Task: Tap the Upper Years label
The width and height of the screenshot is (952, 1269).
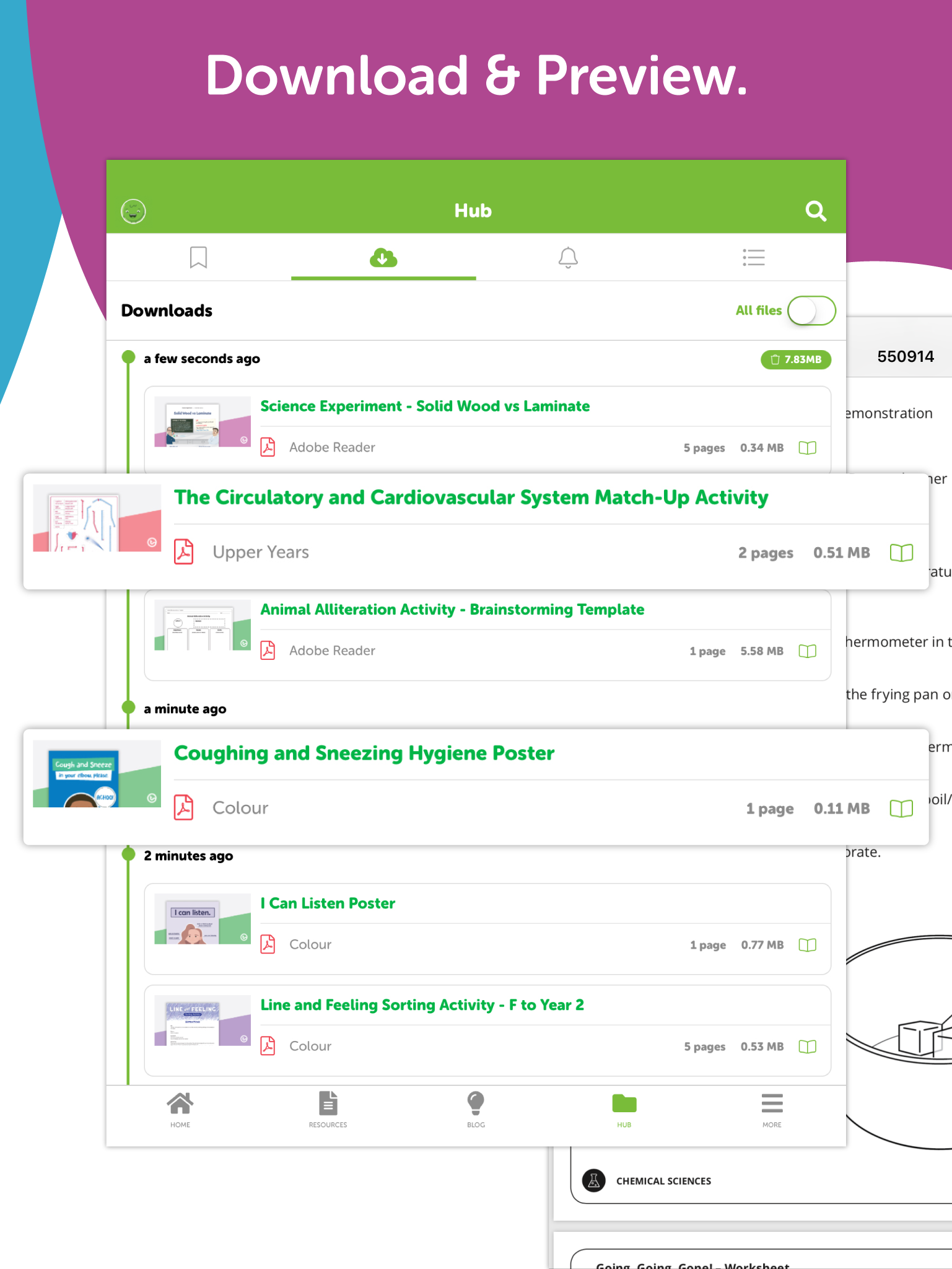Action: point(261,552)
